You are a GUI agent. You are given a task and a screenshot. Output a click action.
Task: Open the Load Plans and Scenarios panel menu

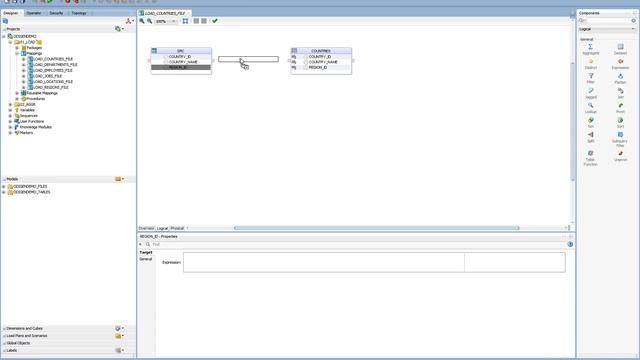tap(119, 336)
